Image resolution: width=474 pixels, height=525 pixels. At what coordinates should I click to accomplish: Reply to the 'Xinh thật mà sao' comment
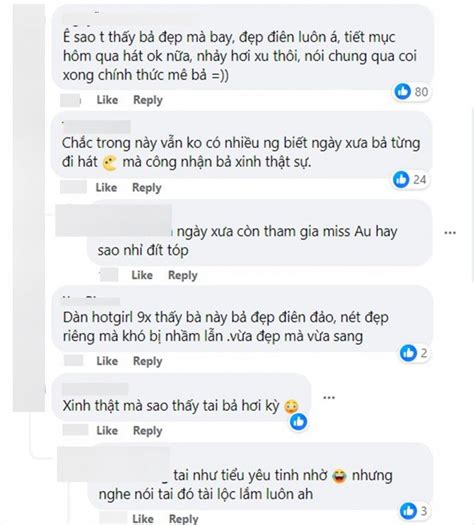pyautogui.click(x=148, y=431)
